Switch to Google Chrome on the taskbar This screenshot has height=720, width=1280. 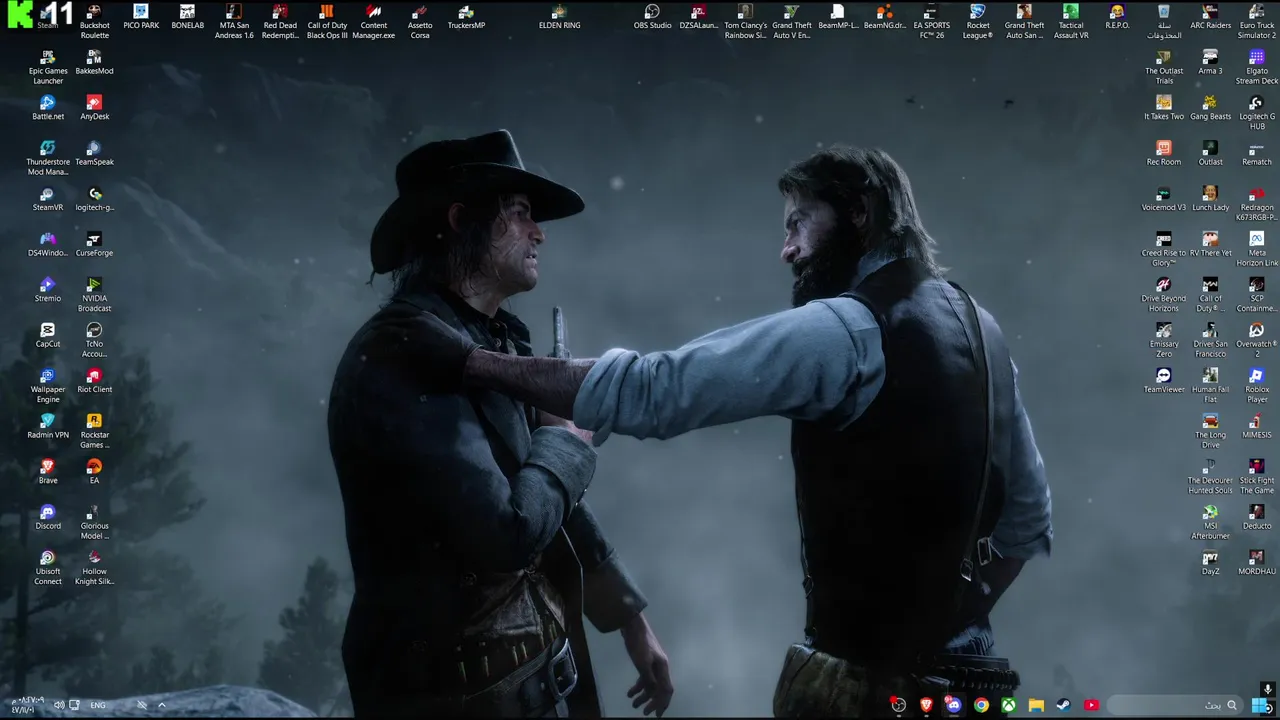tap(981, 705)
